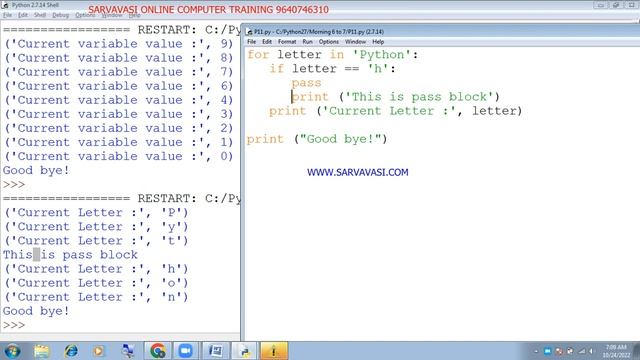Open the taskbar clock and date
The image size is (640, 360).
(x=616, y=351)
